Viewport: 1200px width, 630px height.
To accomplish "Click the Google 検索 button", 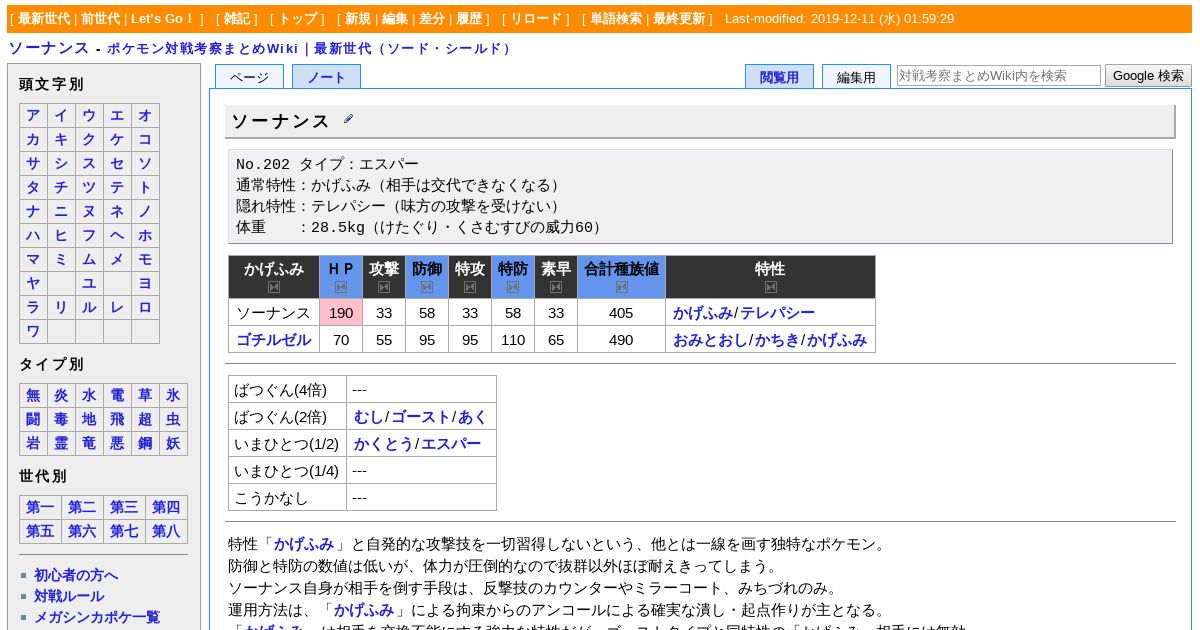I will click(x=1148, y=75).
